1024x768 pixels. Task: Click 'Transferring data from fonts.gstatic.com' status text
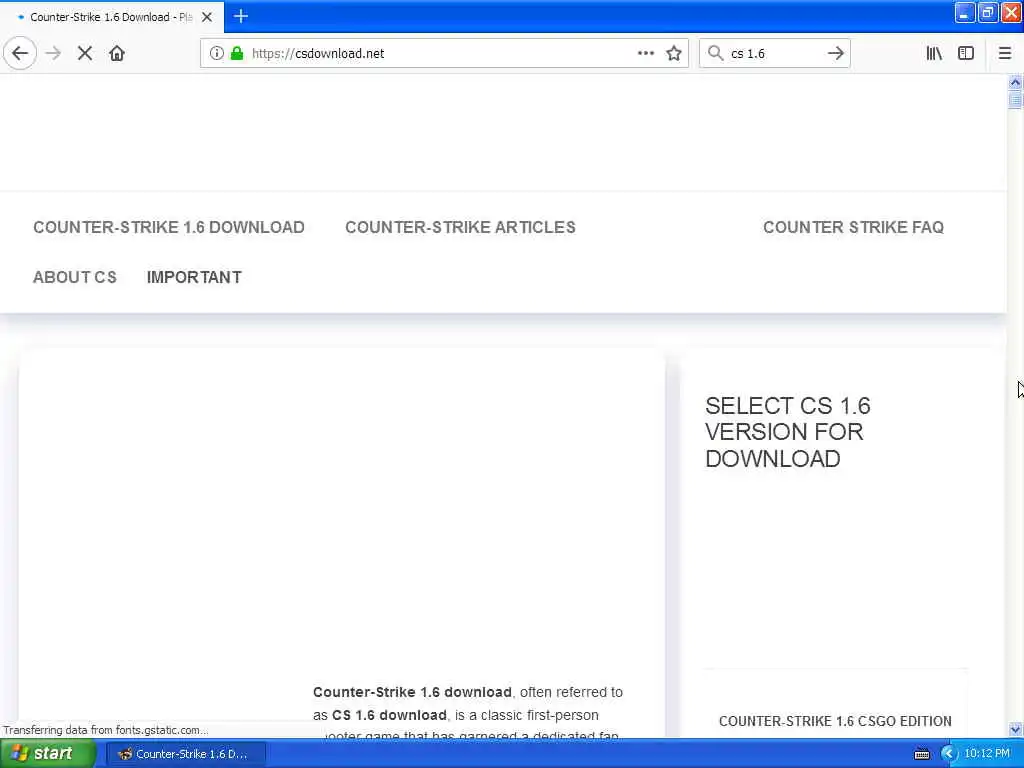pyautogui.click(x=106, y=730)
